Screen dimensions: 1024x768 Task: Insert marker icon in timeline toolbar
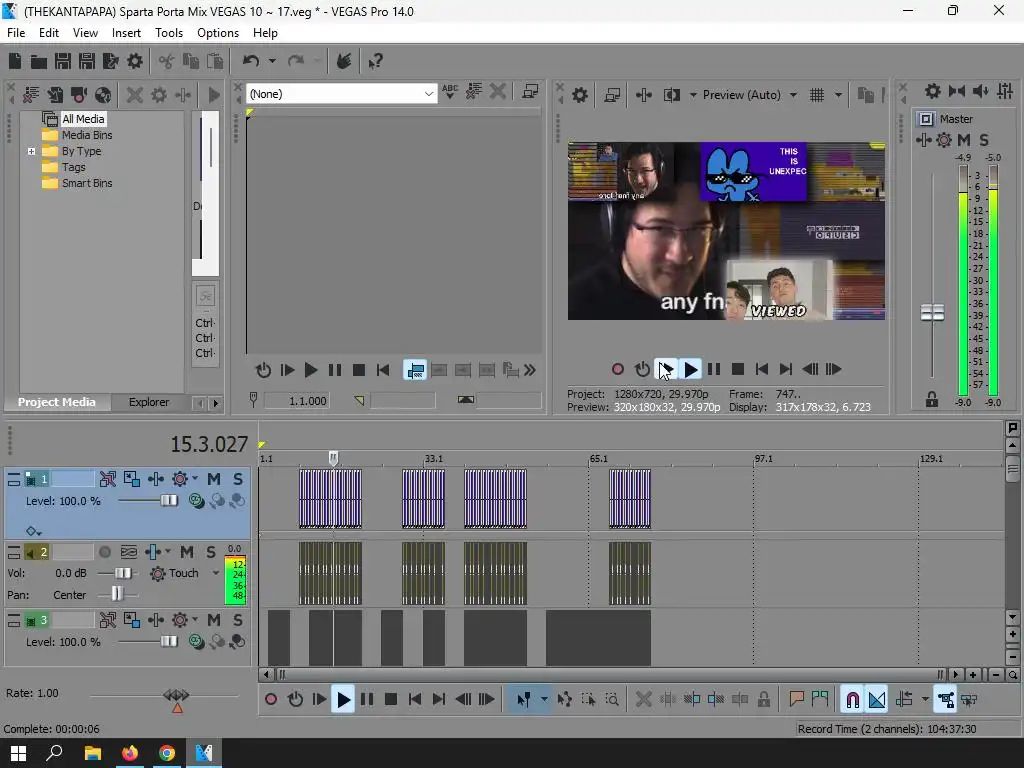(x=796, y=699)
